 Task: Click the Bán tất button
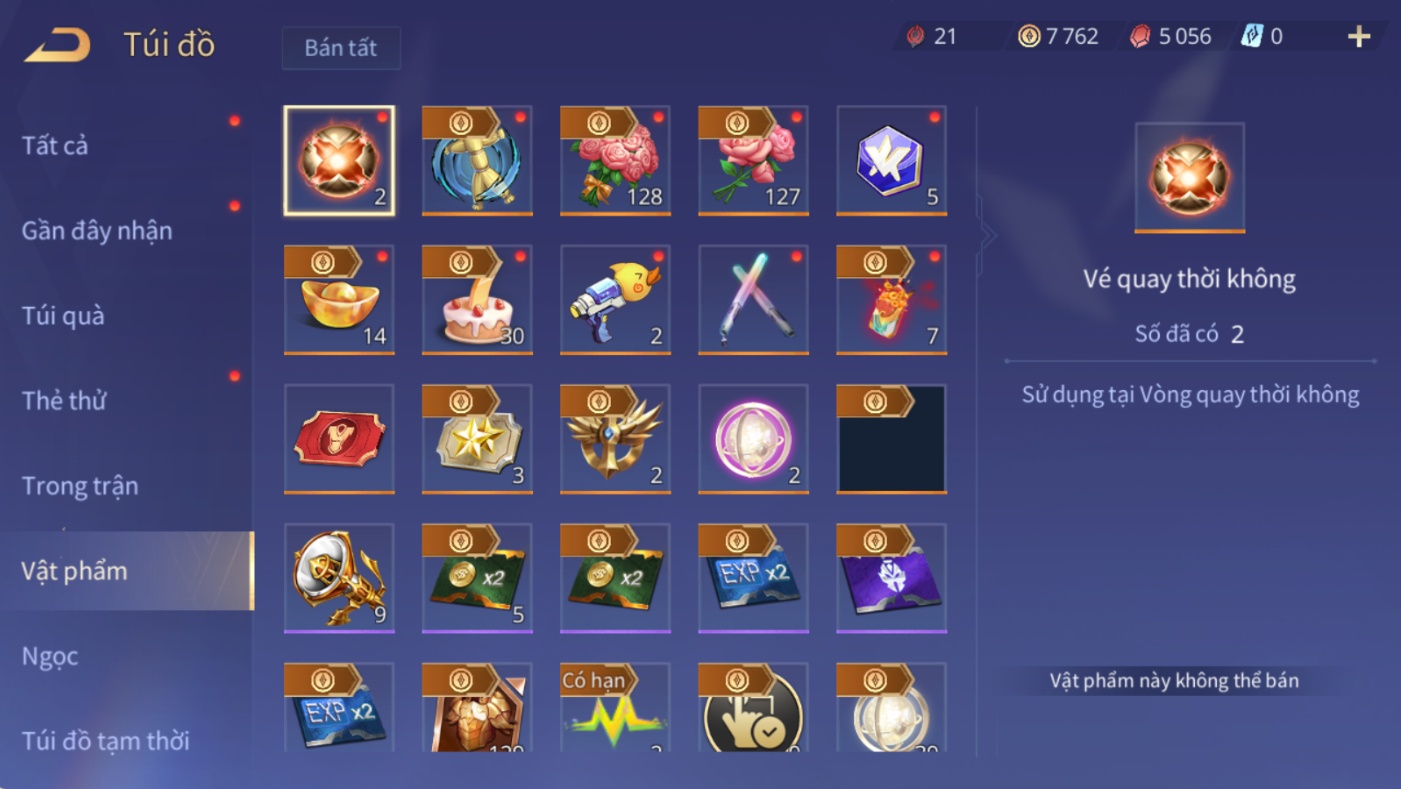coord(341,48)
